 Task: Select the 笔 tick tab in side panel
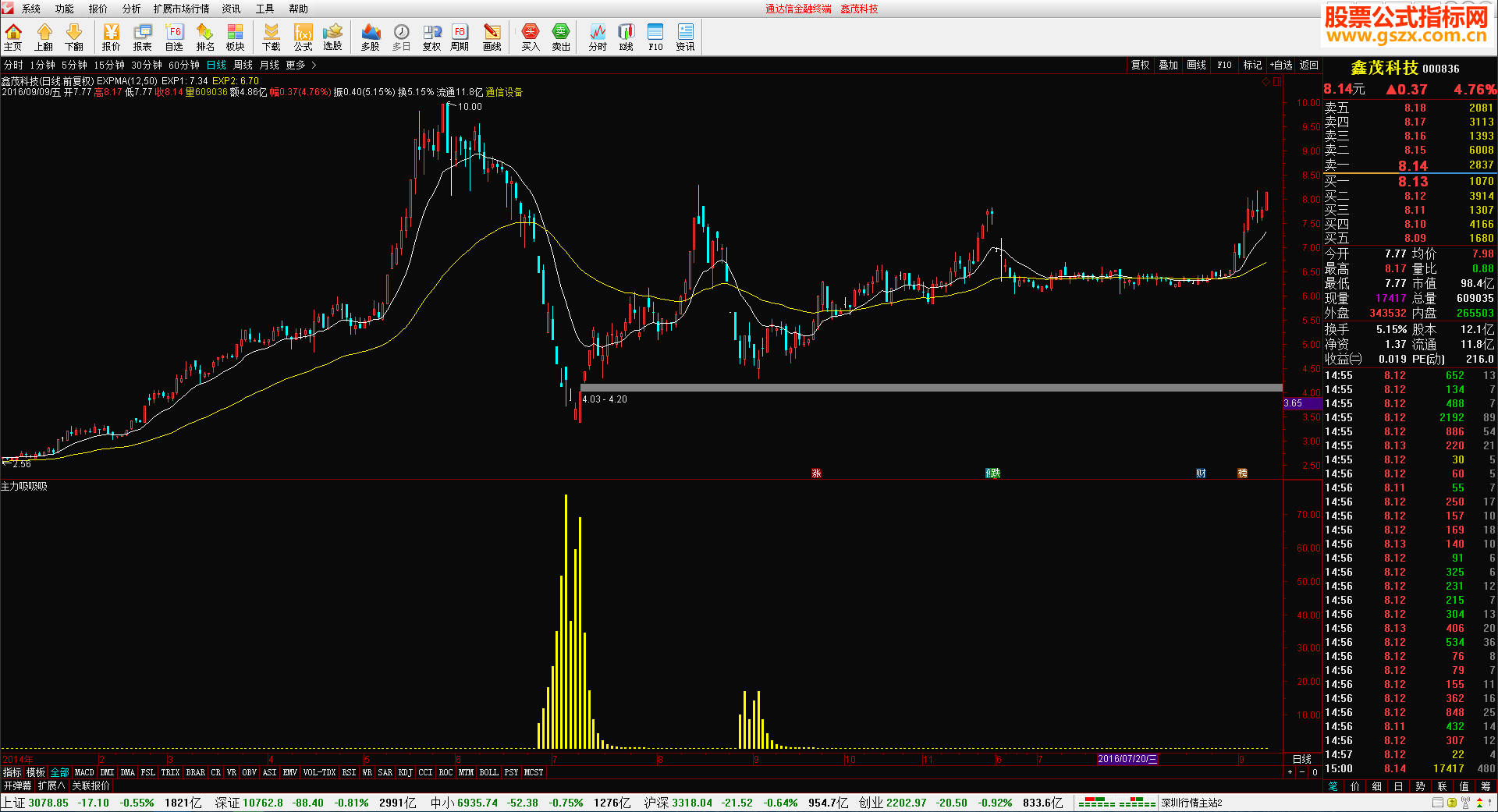[1333, 786]
